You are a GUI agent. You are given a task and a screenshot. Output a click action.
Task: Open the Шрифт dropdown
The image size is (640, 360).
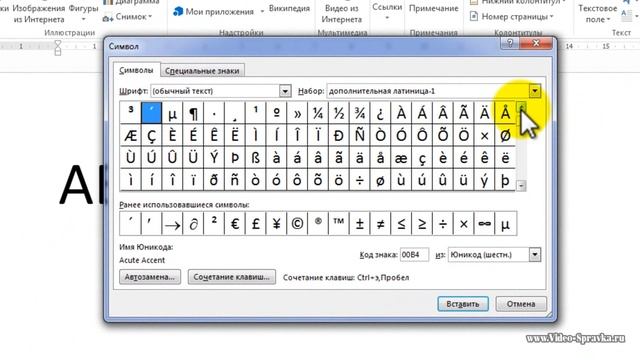285,91
